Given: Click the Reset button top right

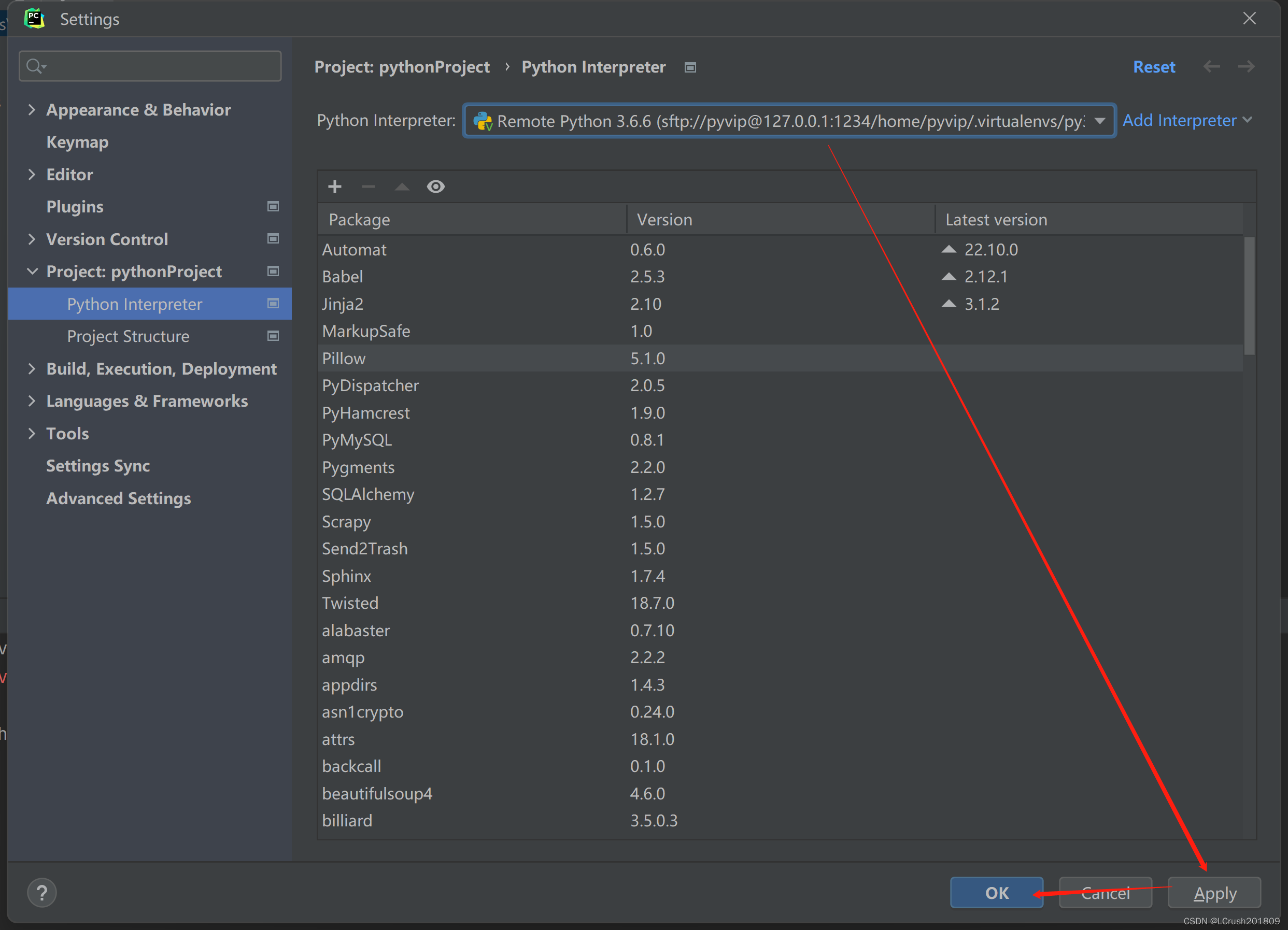Looking at the screenshot, I should (1153, 66).
